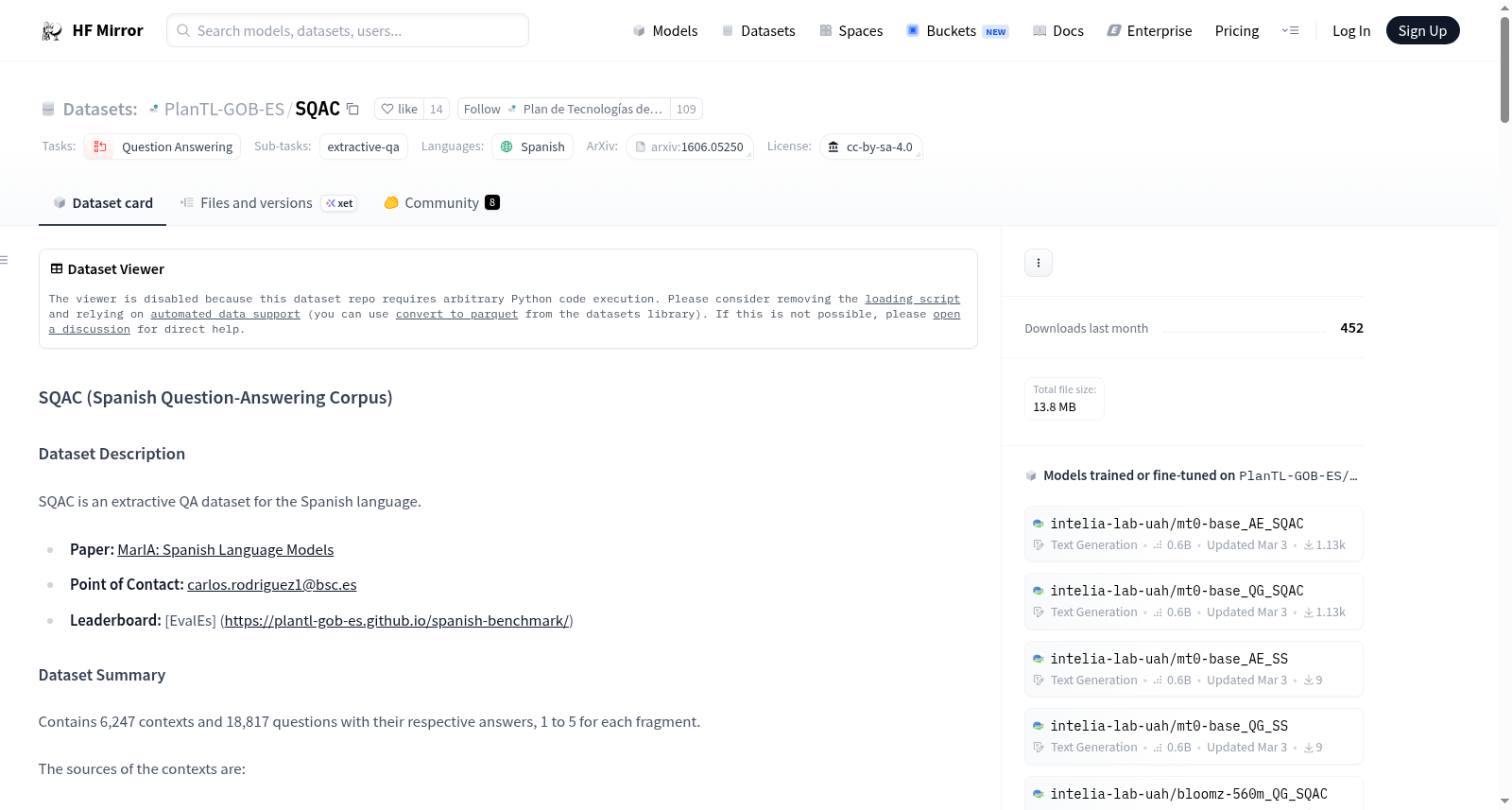Screen dimensions: 1512x810
Task: Click the search magnifier icon
Action: click(x=184, y=30)
